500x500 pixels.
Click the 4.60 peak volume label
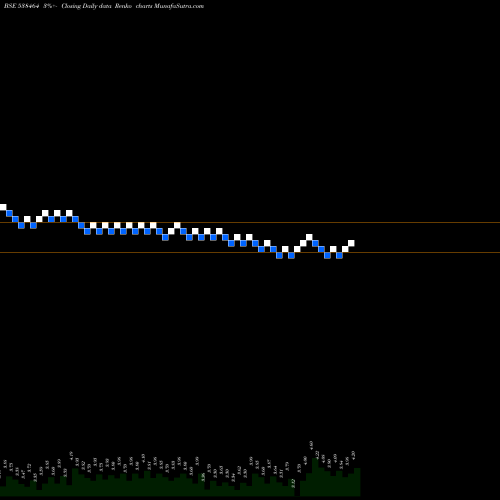[x=311, y=445]
